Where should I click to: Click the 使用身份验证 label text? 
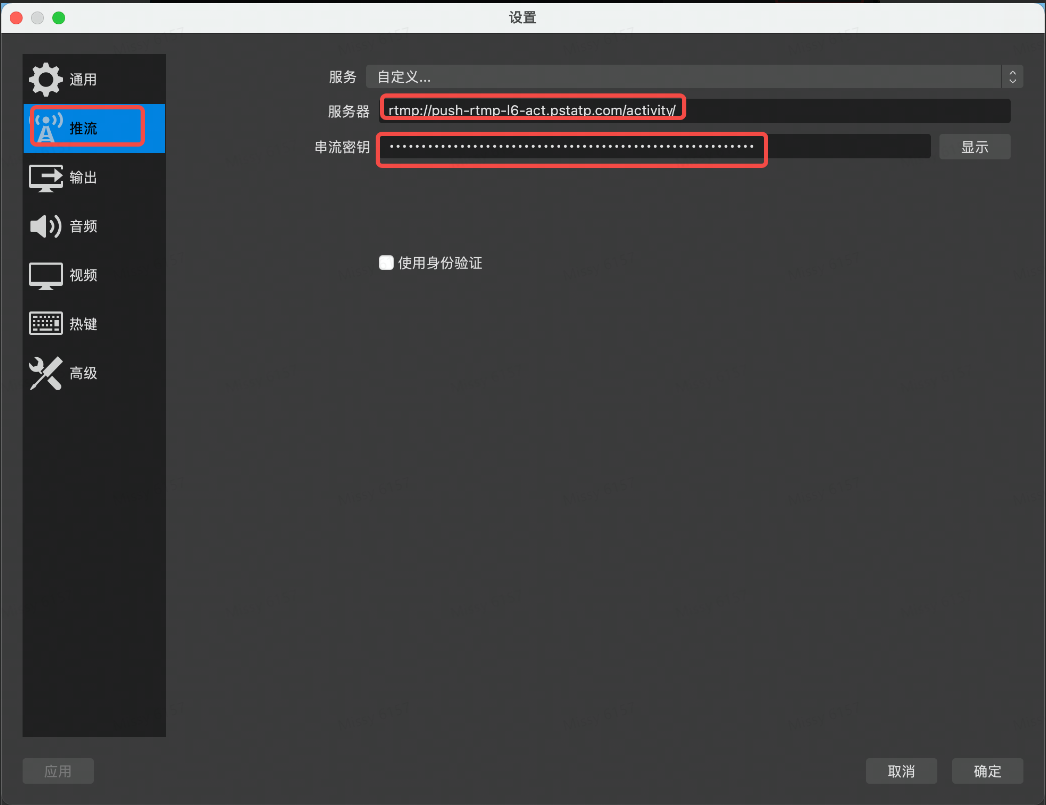(x=440, y=263)
